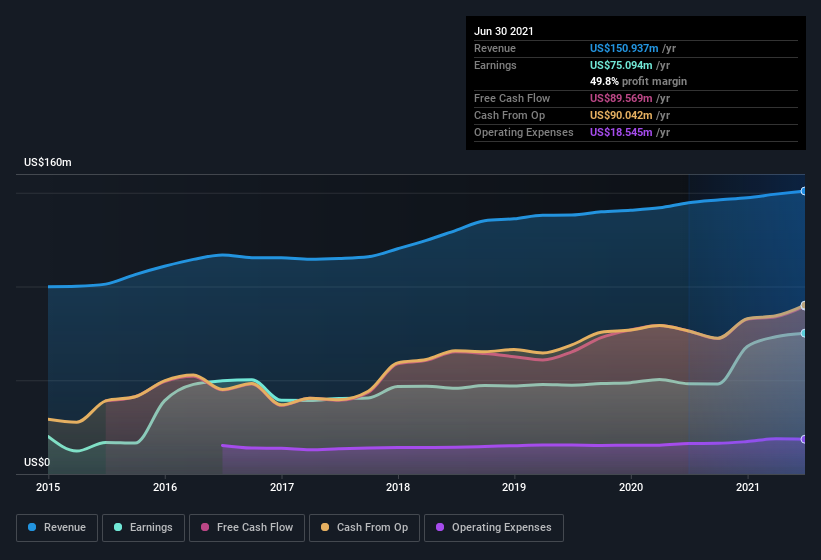This screenshot has height=560, width=821.
Task: Click the US$75.094m earnings value
Action: click(621, 65)
